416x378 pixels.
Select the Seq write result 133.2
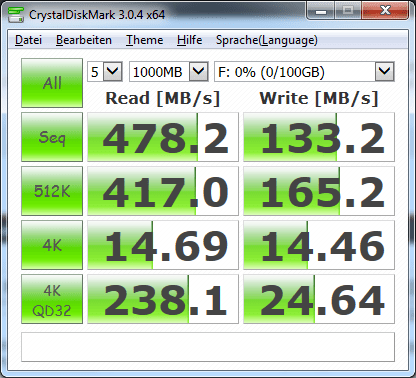pos(319,137)
